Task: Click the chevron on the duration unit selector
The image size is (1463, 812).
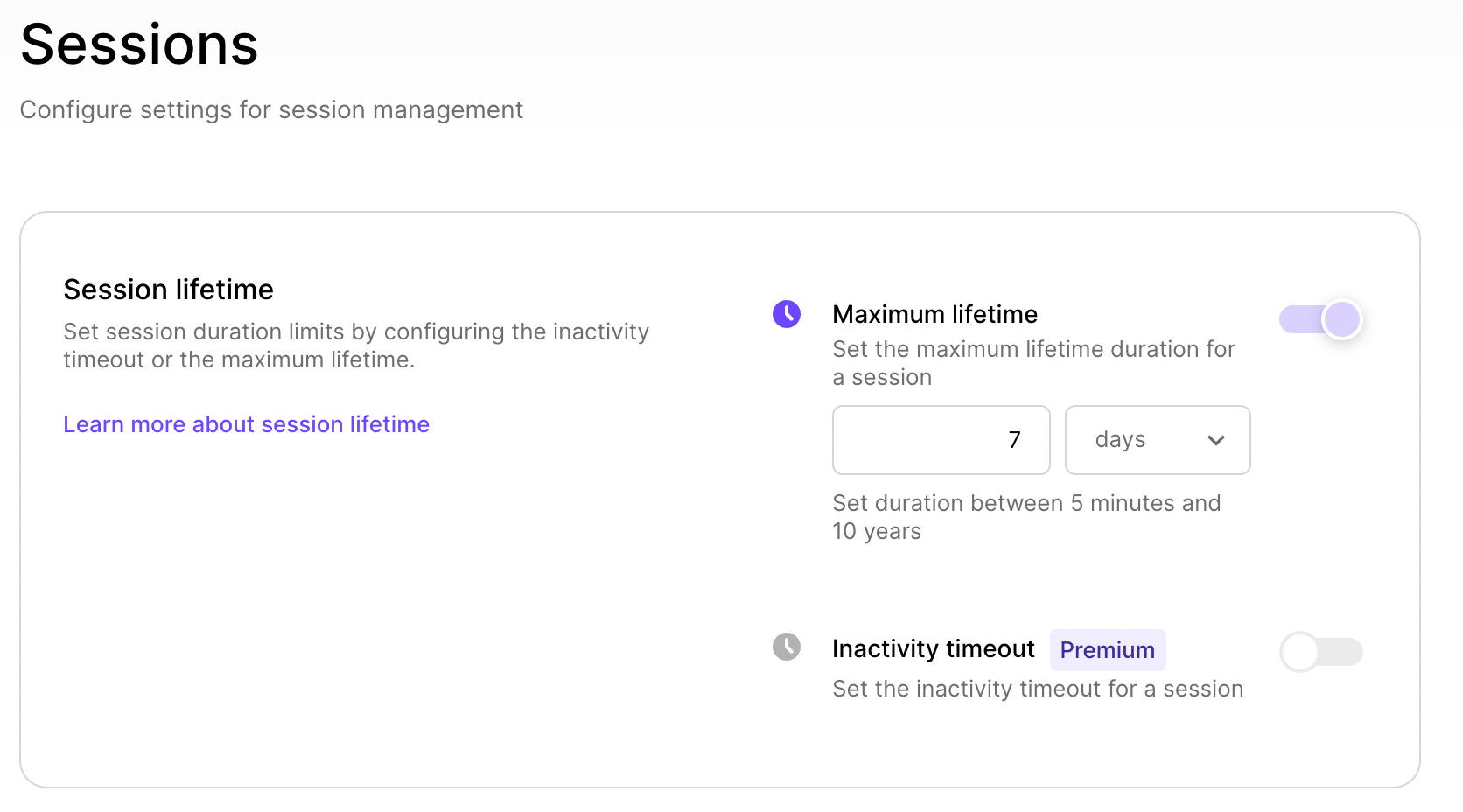Action: tap(1215, 441)
